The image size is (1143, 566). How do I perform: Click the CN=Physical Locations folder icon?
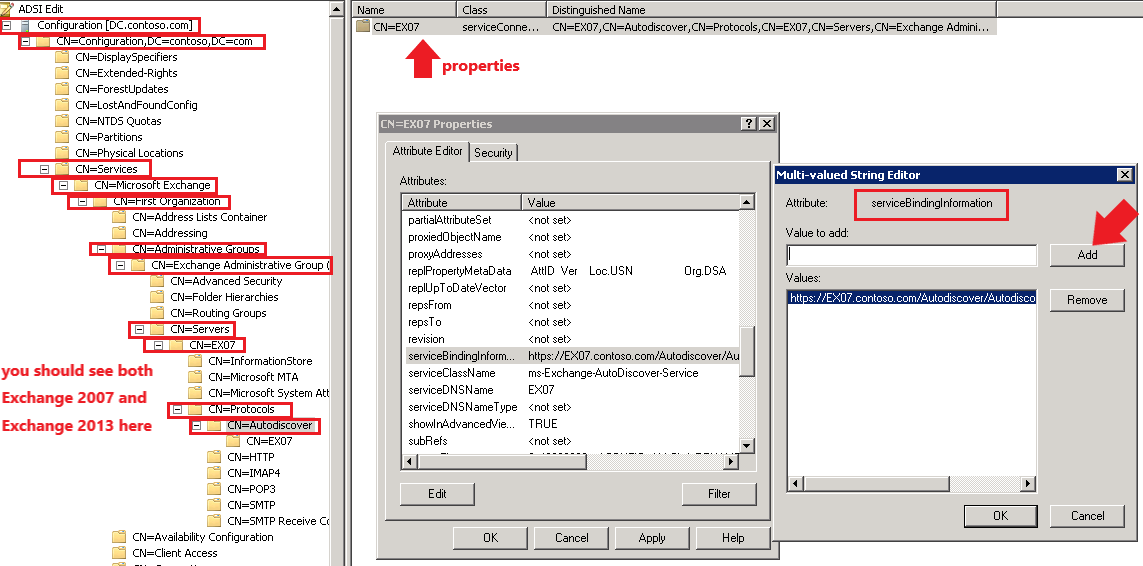tap(62, 153)
